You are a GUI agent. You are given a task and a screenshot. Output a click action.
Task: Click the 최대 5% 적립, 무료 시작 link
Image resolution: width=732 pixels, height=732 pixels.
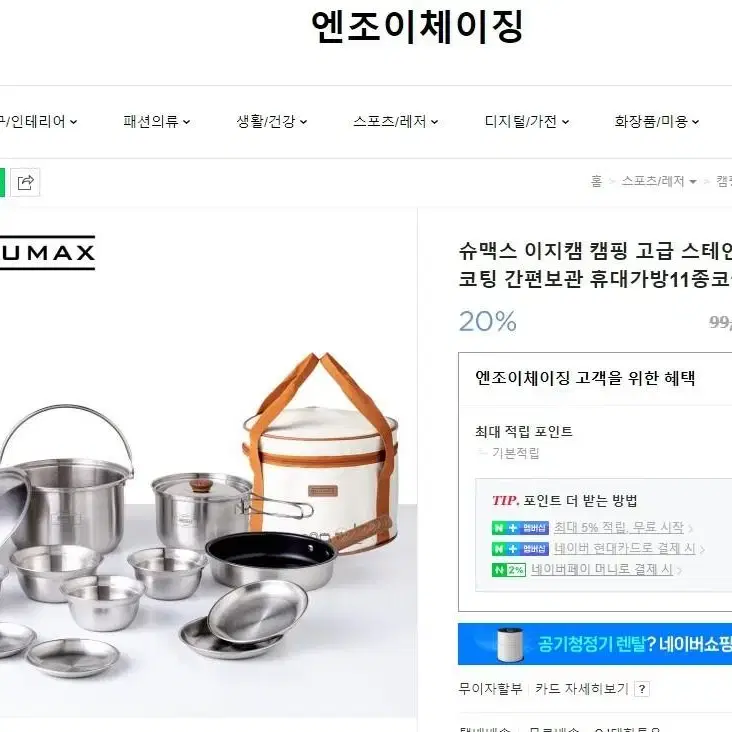[619, 528]
